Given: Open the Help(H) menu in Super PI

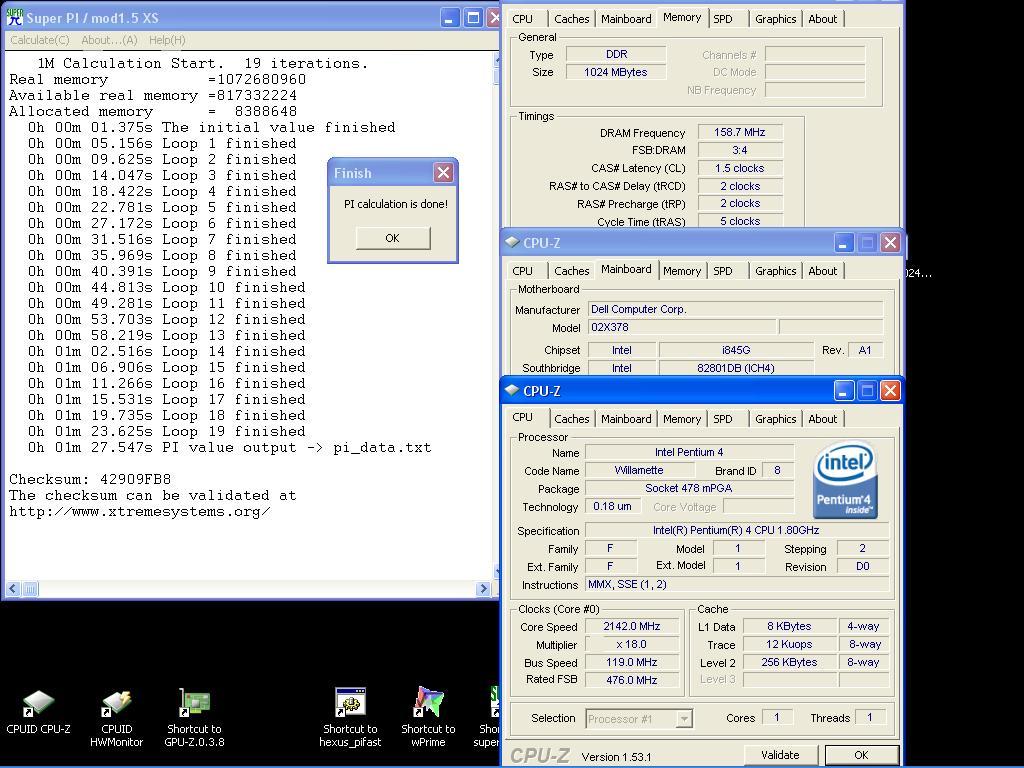Looking at the screenshot, I should [x=167, y=40].
